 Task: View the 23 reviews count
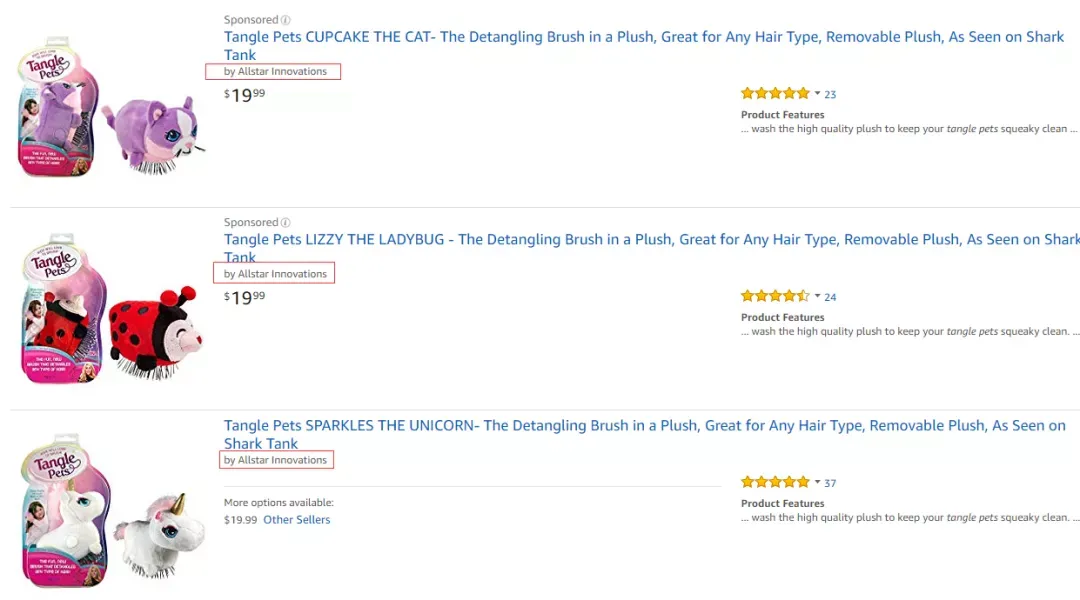point(830,94)
